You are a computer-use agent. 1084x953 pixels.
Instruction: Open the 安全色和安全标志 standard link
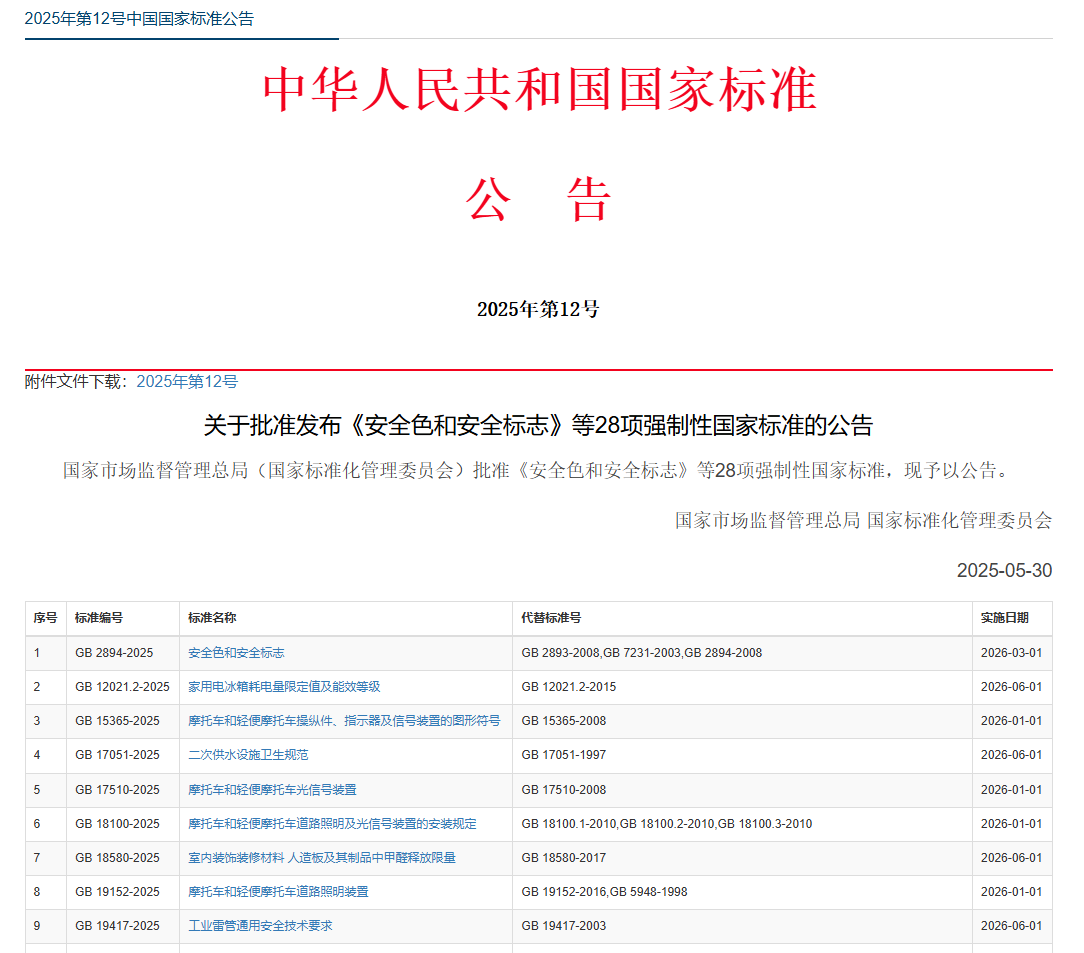coord(234,652)
